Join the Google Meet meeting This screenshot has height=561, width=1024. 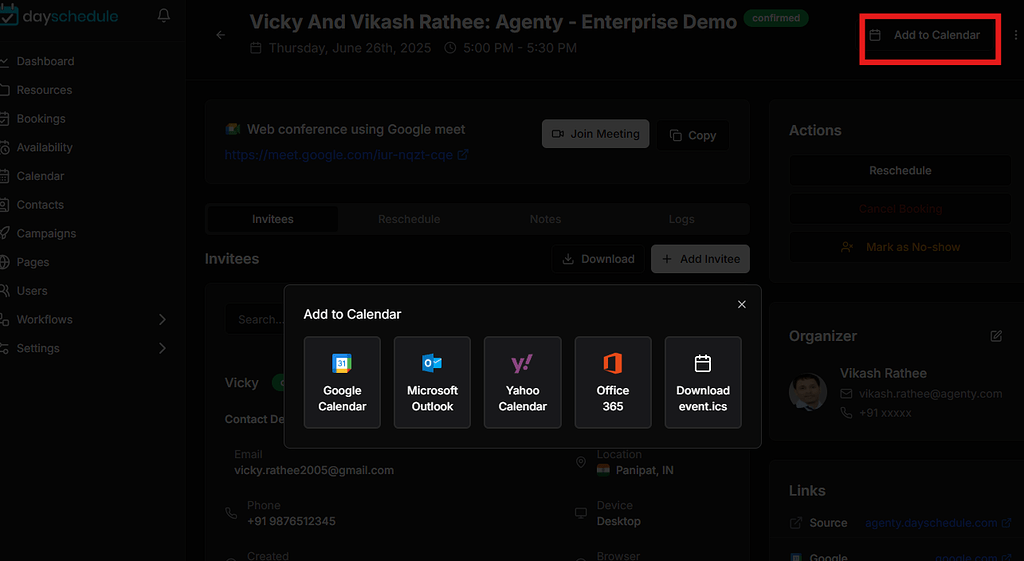point(596,134)
